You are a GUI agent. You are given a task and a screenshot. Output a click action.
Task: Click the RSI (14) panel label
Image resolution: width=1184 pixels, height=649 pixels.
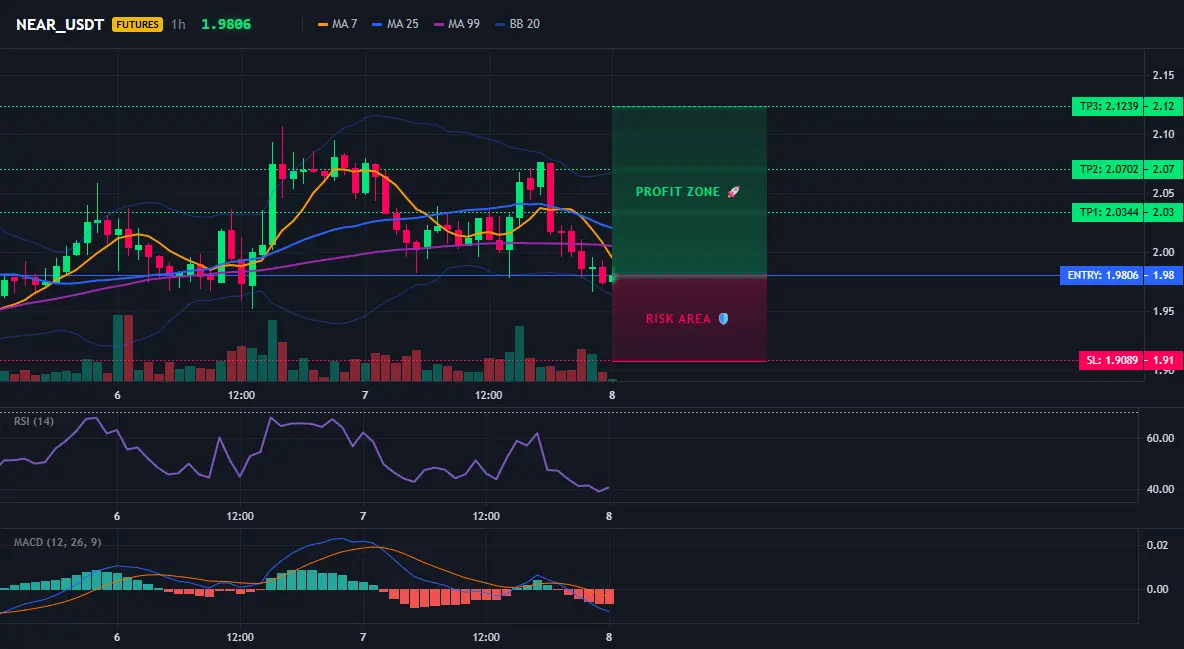click(34, 421)
